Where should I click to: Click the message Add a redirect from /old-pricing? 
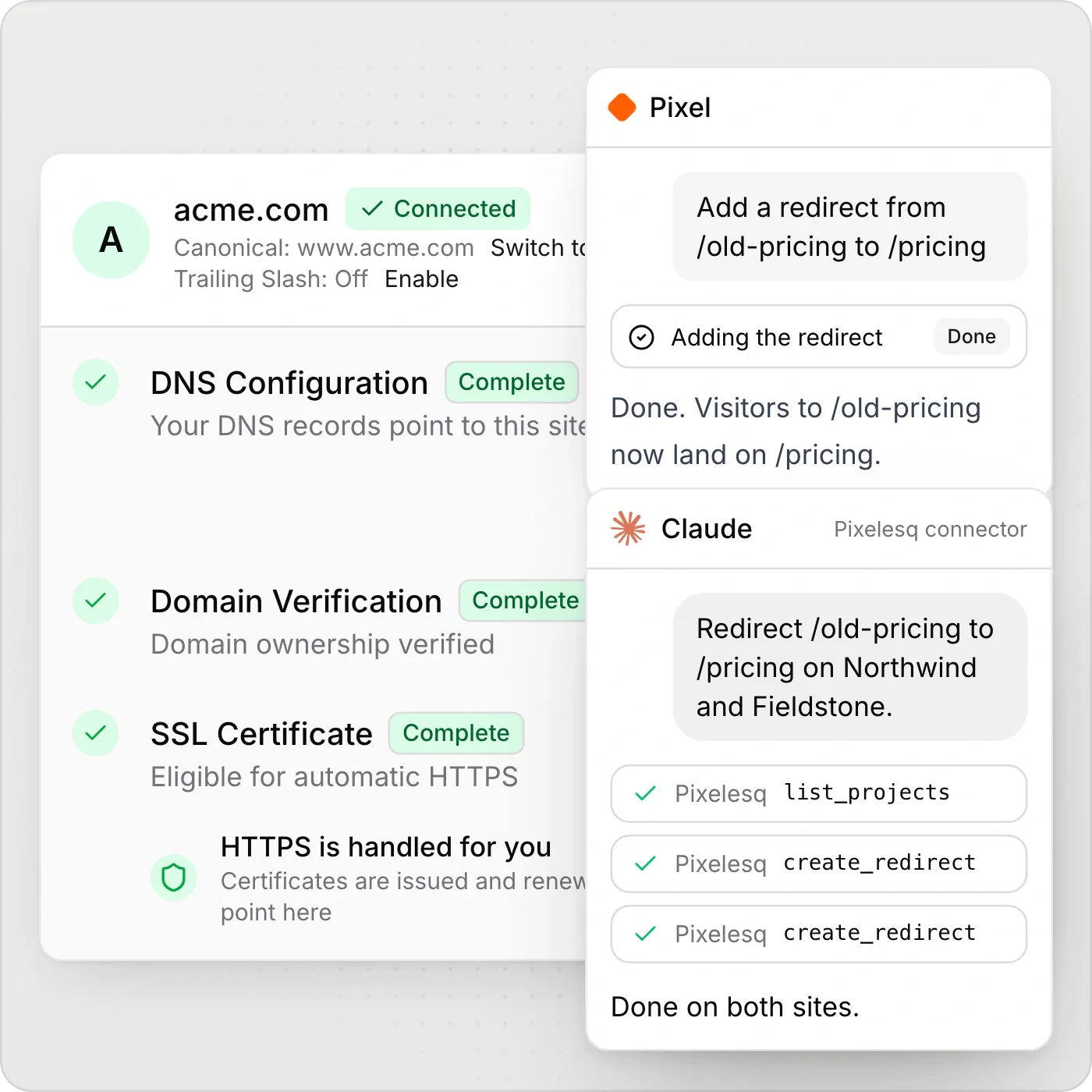(850, 226)
